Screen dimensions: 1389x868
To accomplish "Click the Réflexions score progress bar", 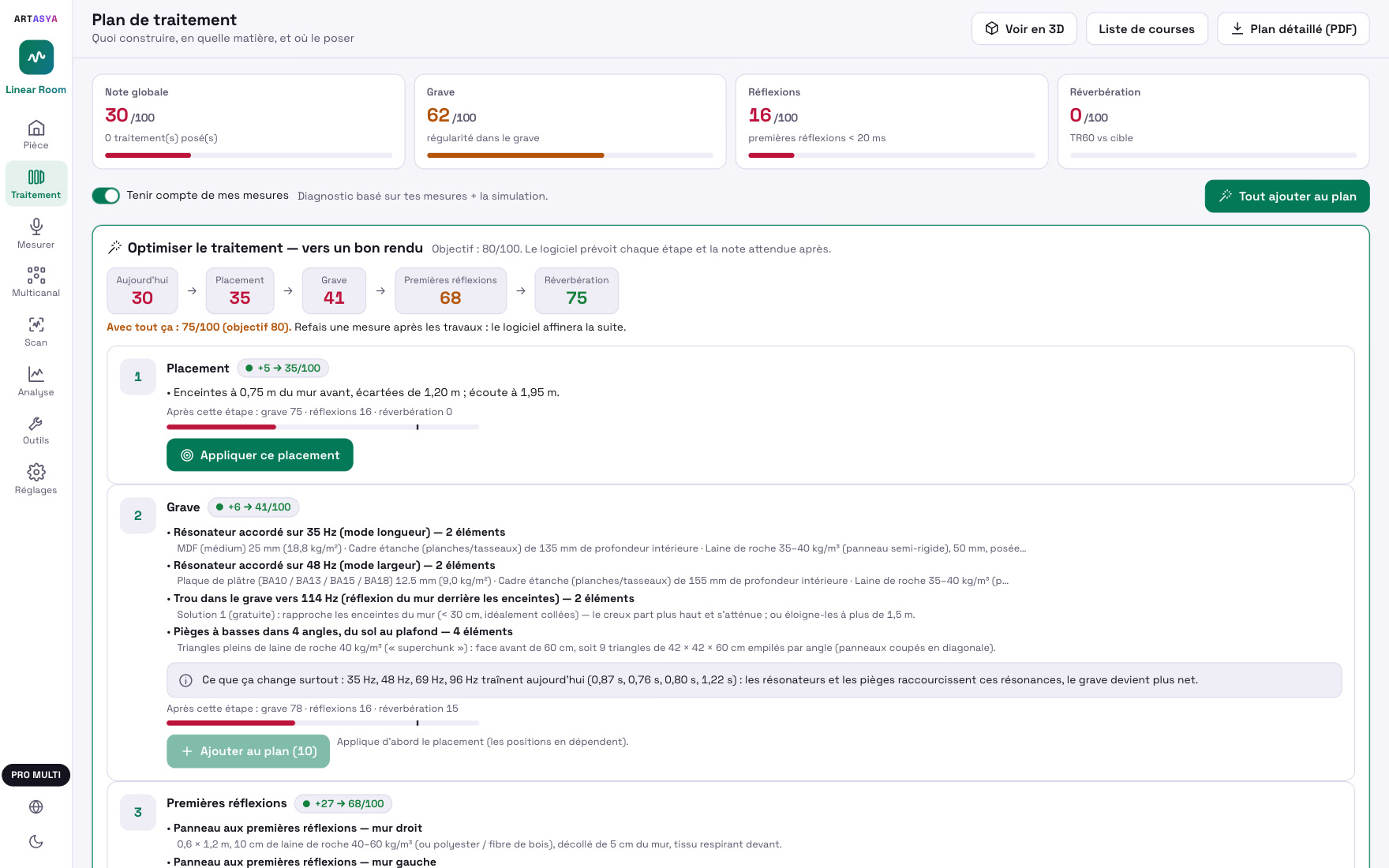I will [892, 155].
